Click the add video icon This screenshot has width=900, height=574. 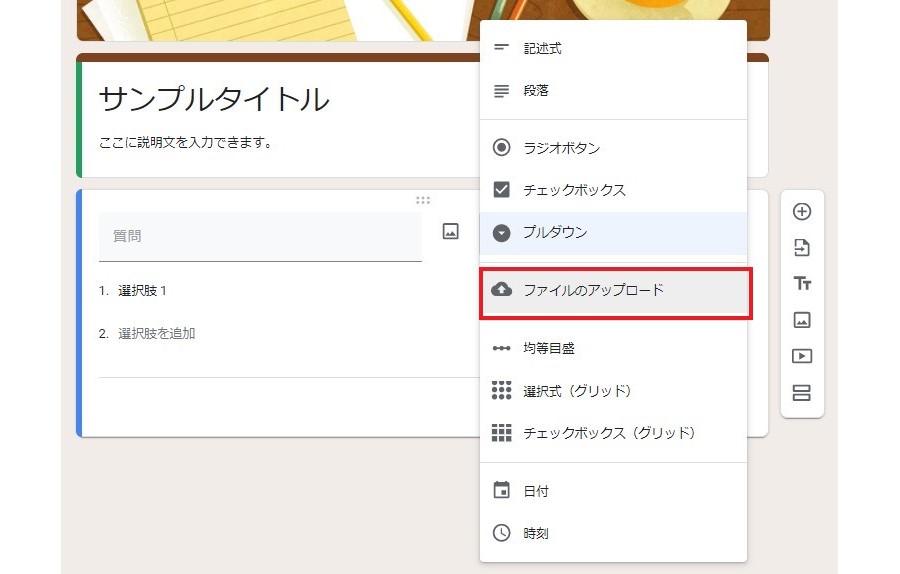coord(801,356)
